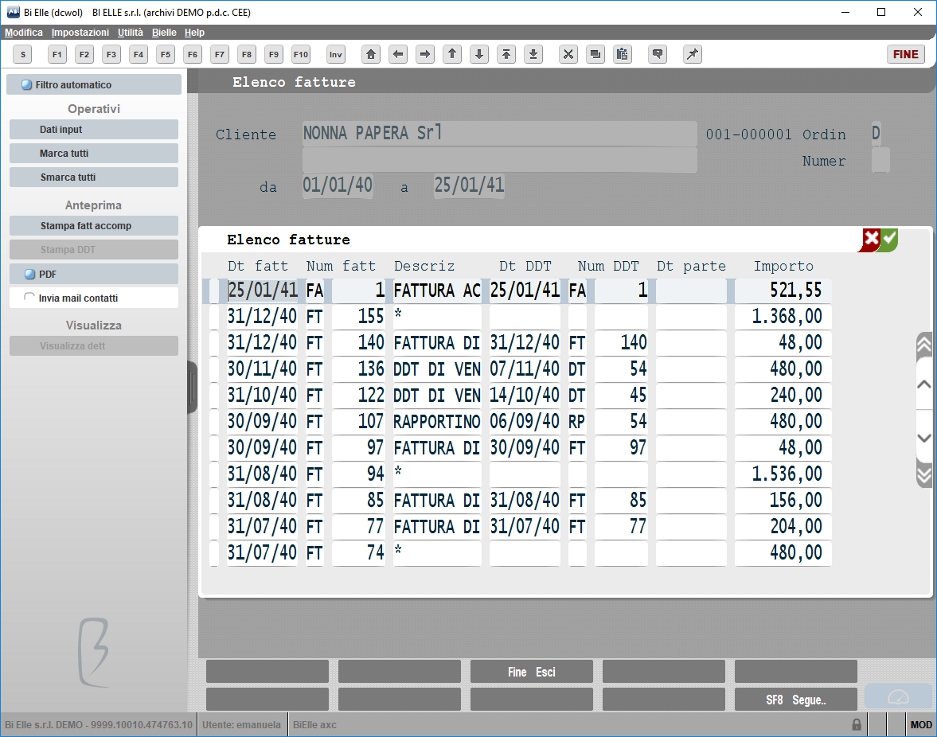This screenshot has width=937, height=737.
Task: Click the paste clipboard toolbar icon
Action: pos(622,54)
